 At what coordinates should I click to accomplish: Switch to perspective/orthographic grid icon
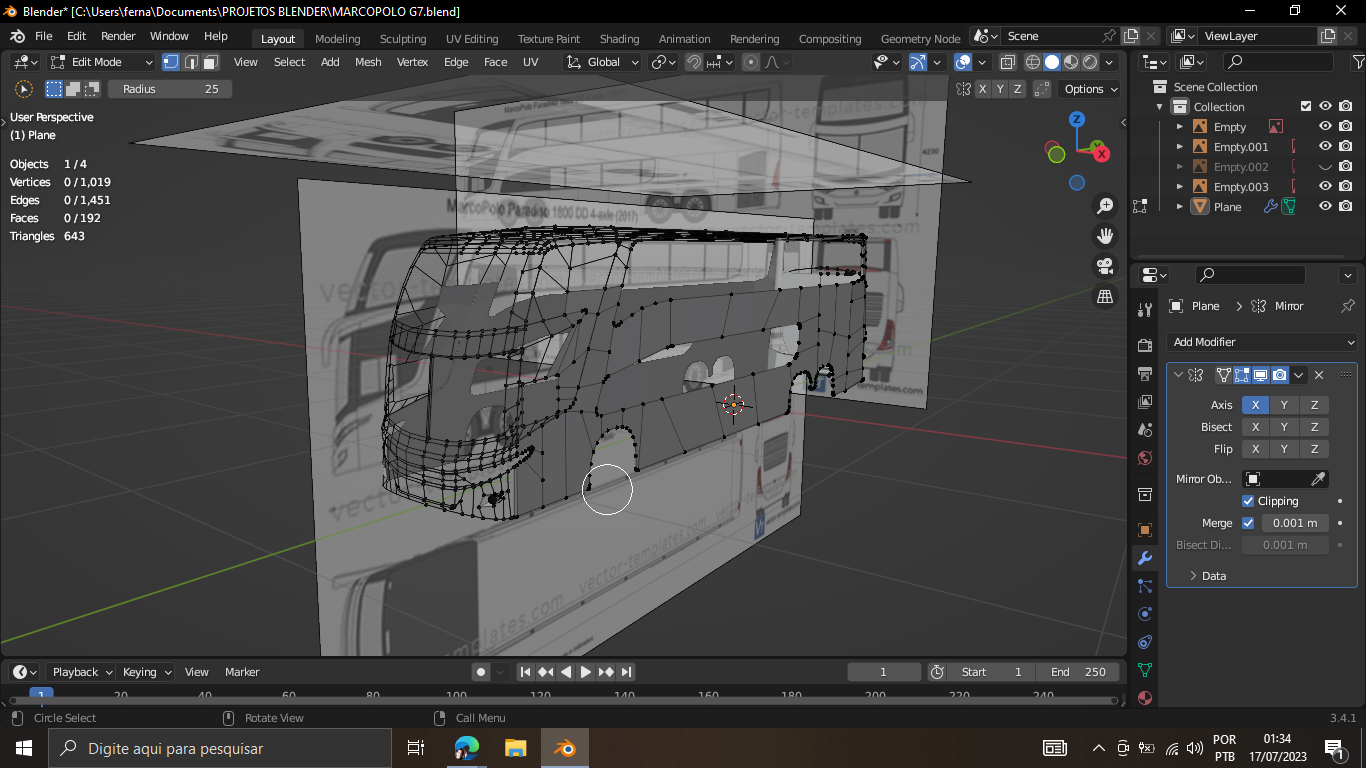point(1105,297)
